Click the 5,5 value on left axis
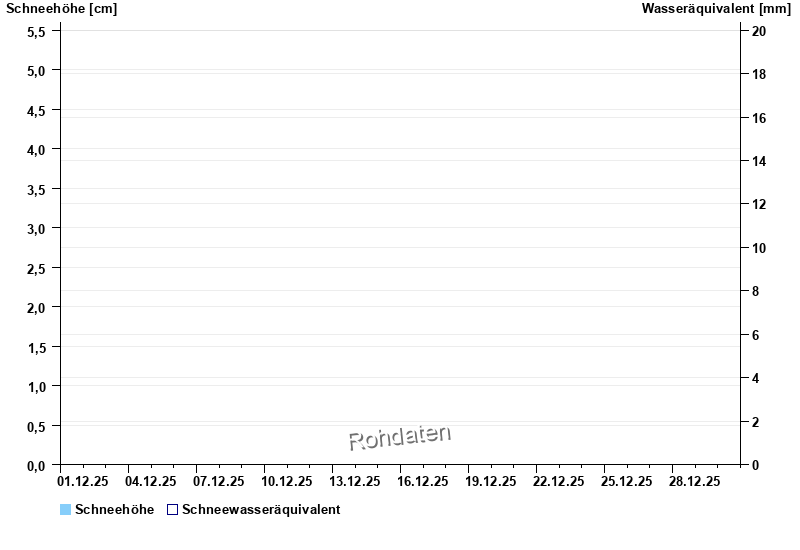 tap(36, 31)
